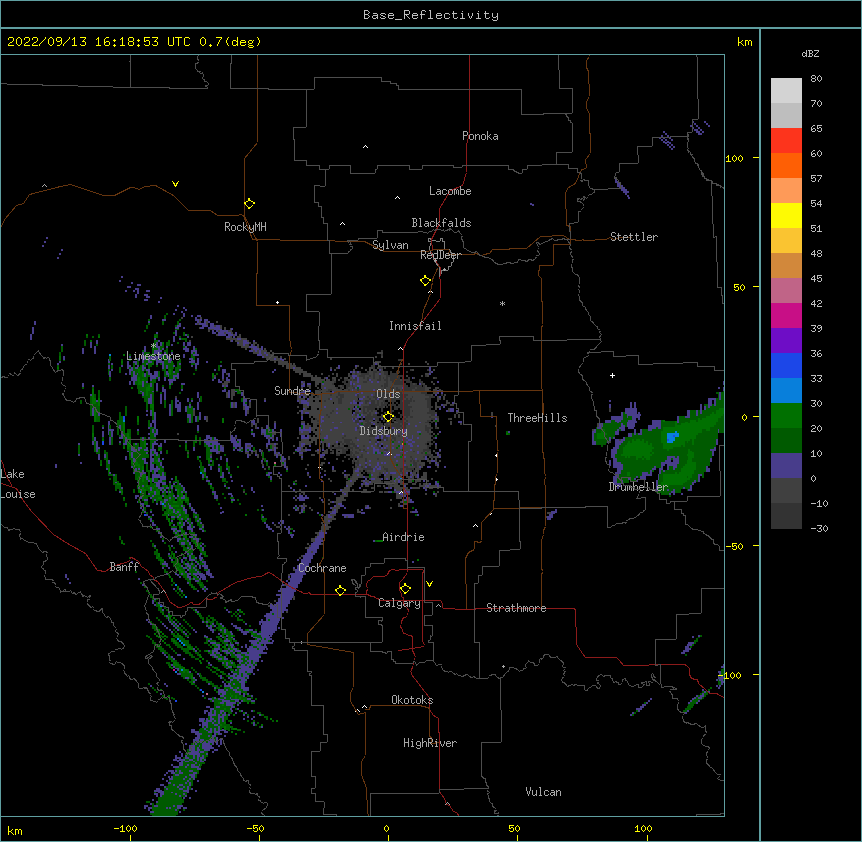The image size is (862, 842).
Task: Click the Okotoks town label
Action: point(412,700)
